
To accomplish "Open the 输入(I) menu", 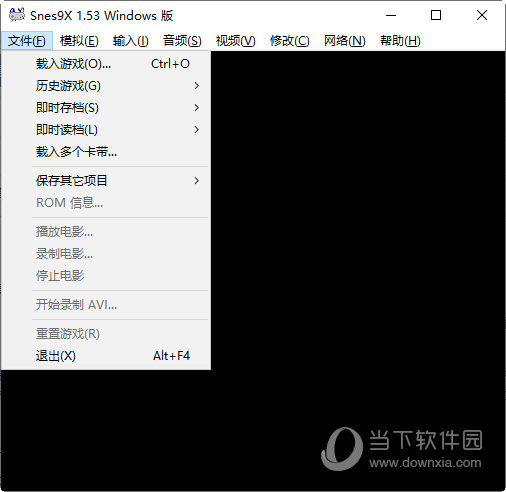I will click(x=130, y=41).
